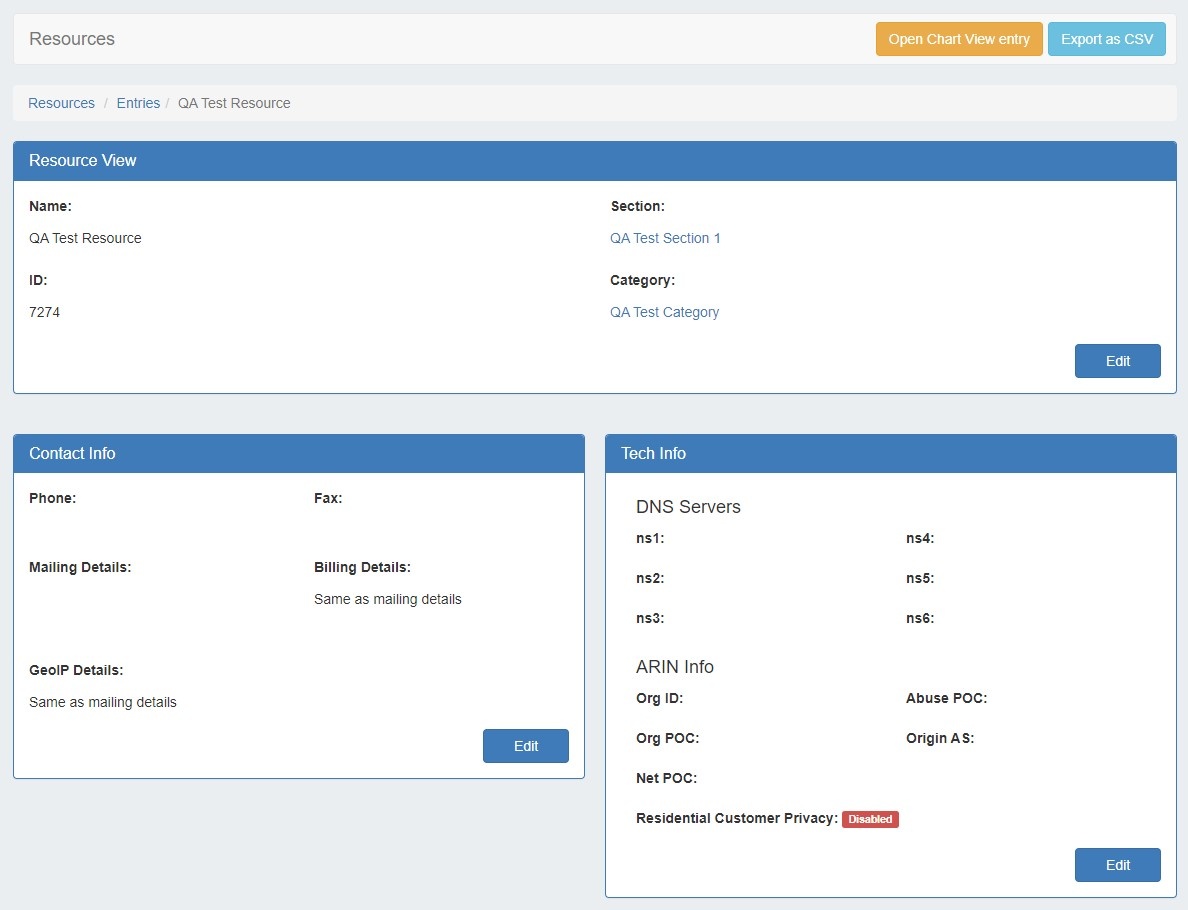Click the ID value 7274
The height and width of the screenshot is (910, 1188).
pyautogui.click(x=44, y=312)
